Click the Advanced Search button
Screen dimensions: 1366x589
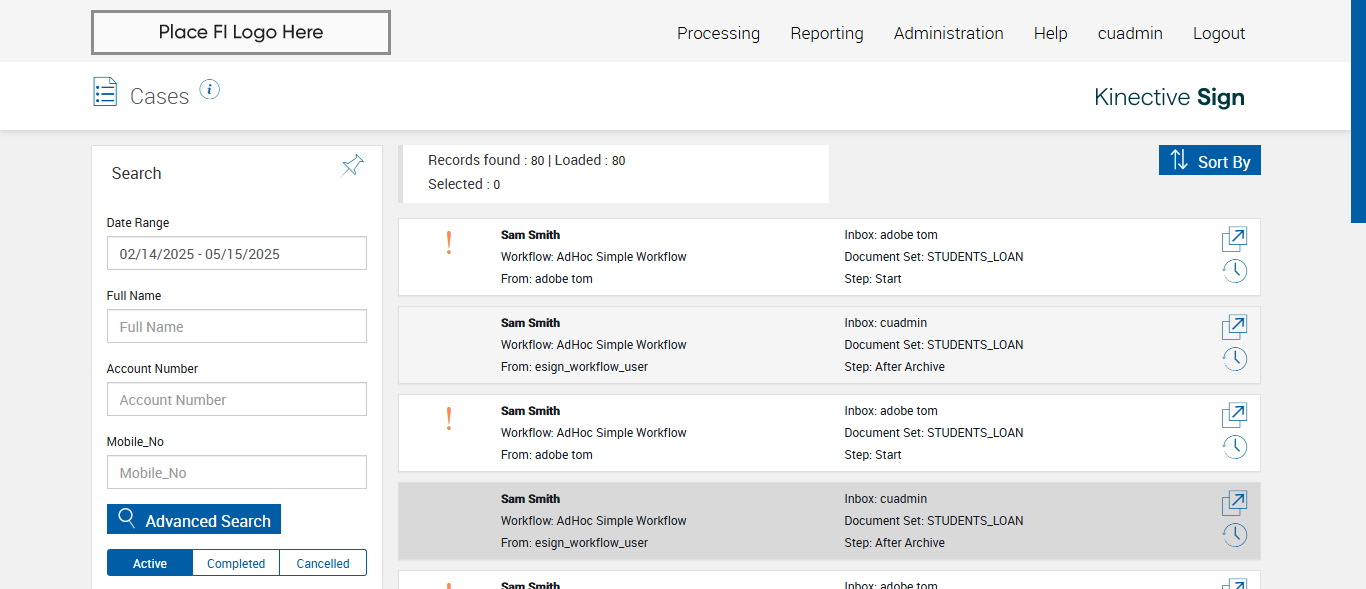tap(194, 520)
